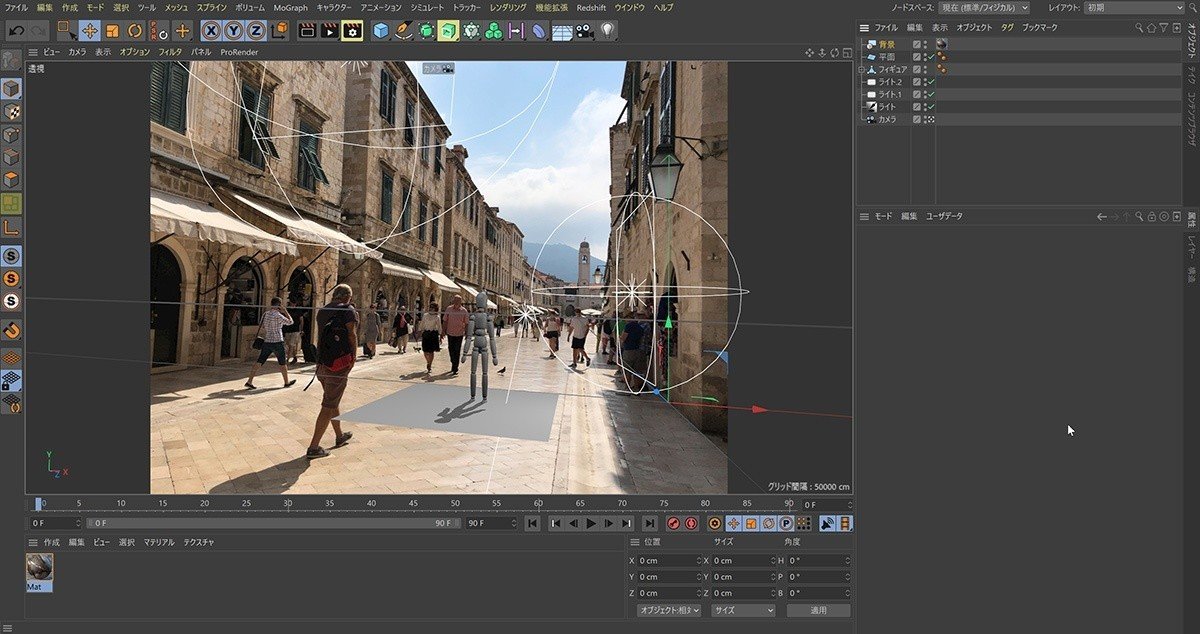Toggle the Z axis lock

click(256, 31)
